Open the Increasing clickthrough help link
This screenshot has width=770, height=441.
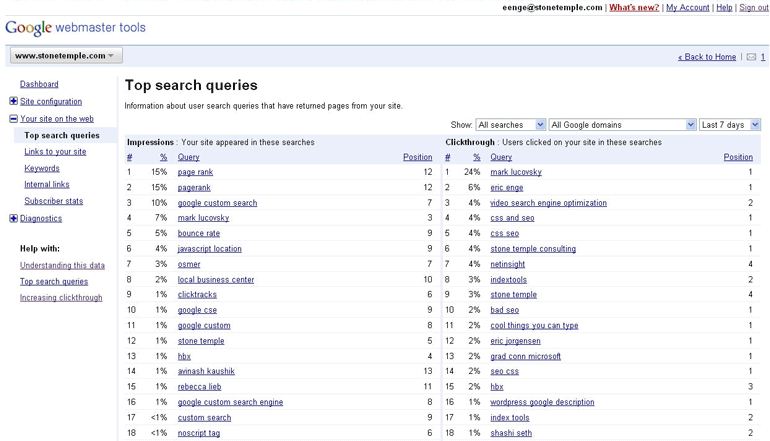point(61,298)
